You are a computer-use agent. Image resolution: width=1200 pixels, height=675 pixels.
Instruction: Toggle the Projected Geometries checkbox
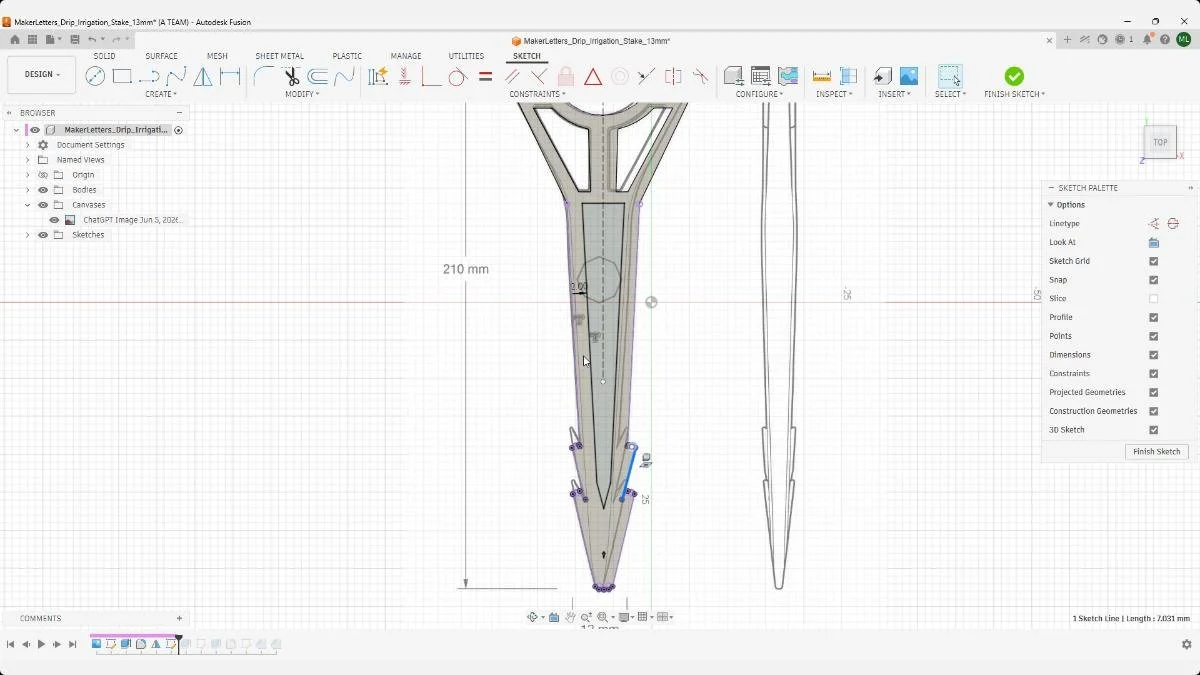(1153, 392)
